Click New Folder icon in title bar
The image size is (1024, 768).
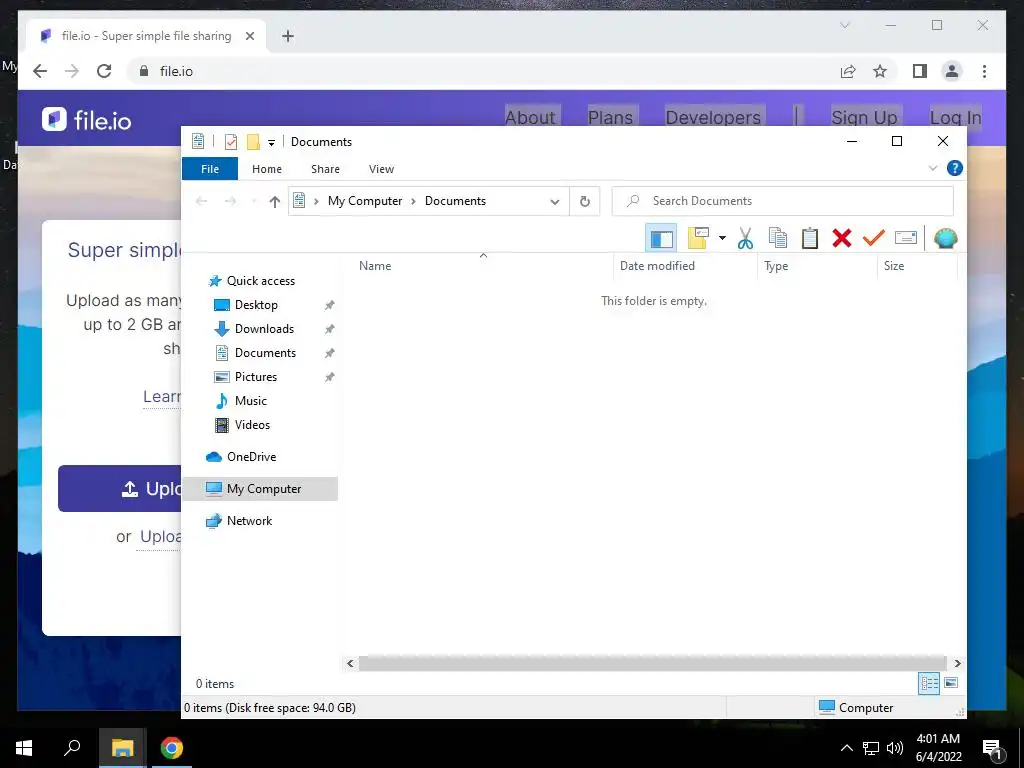(253, 142)
